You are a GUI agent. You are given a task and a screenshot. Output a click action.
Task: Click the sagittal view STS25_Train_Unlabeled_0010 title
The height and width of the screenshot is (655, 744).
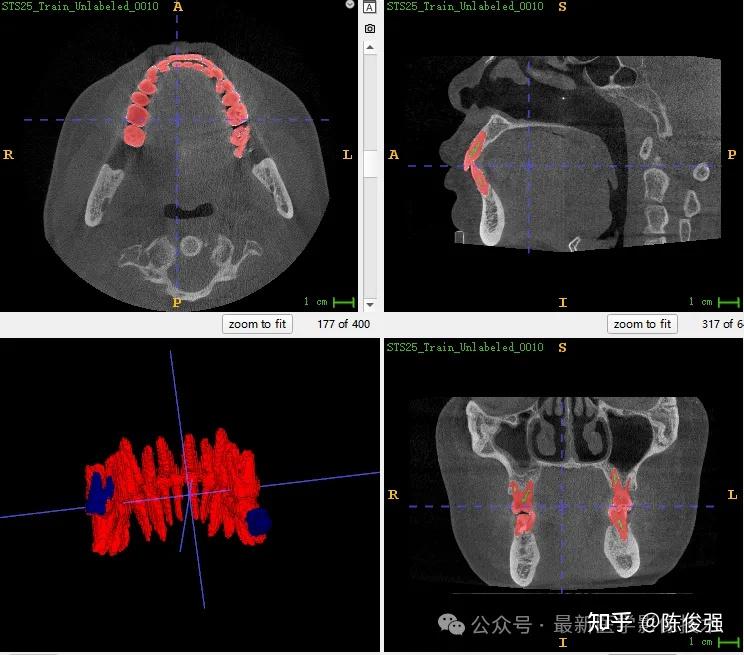[465, 6]
